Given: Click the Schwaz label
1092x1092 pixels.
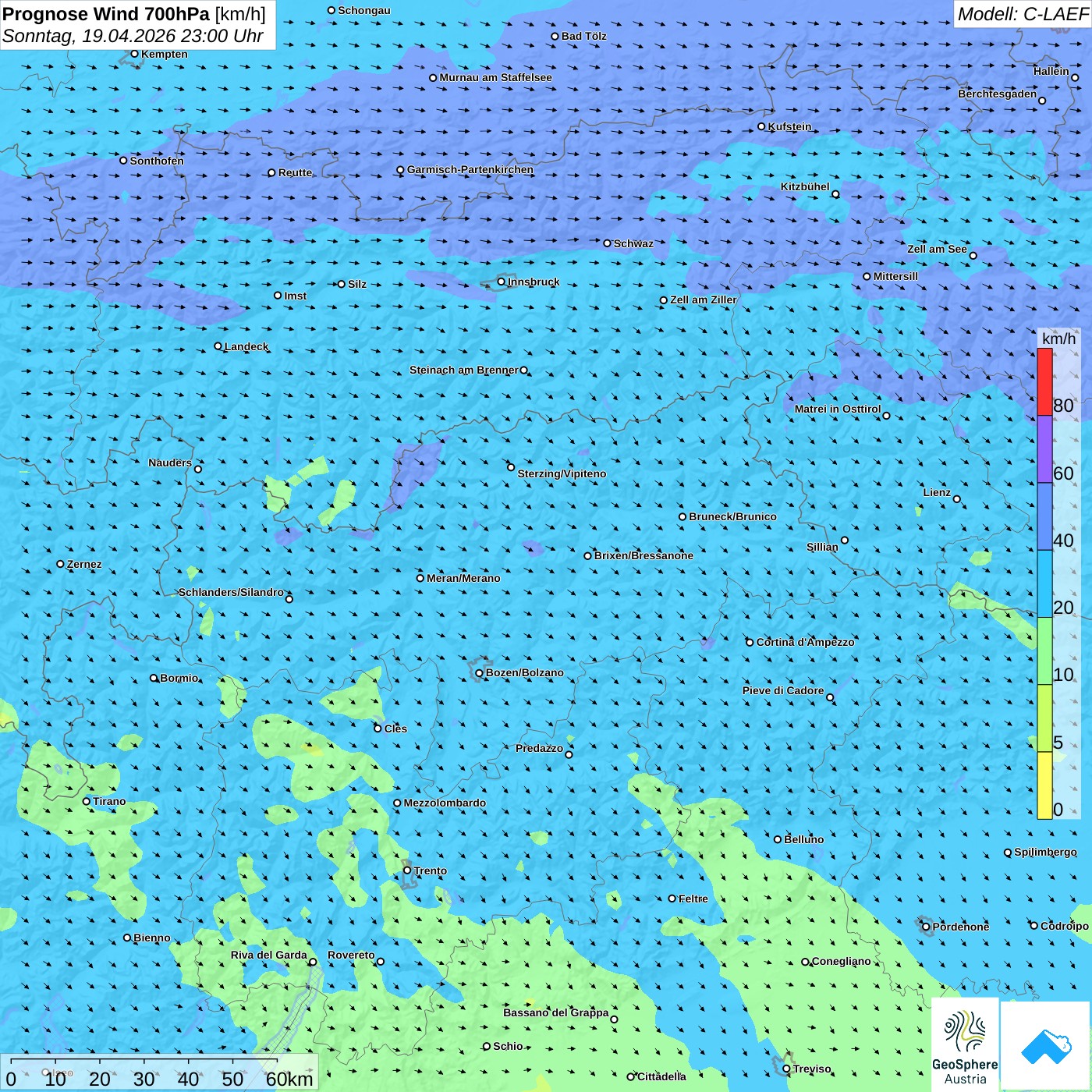Looking at the screenshot, I should [633, 243].
